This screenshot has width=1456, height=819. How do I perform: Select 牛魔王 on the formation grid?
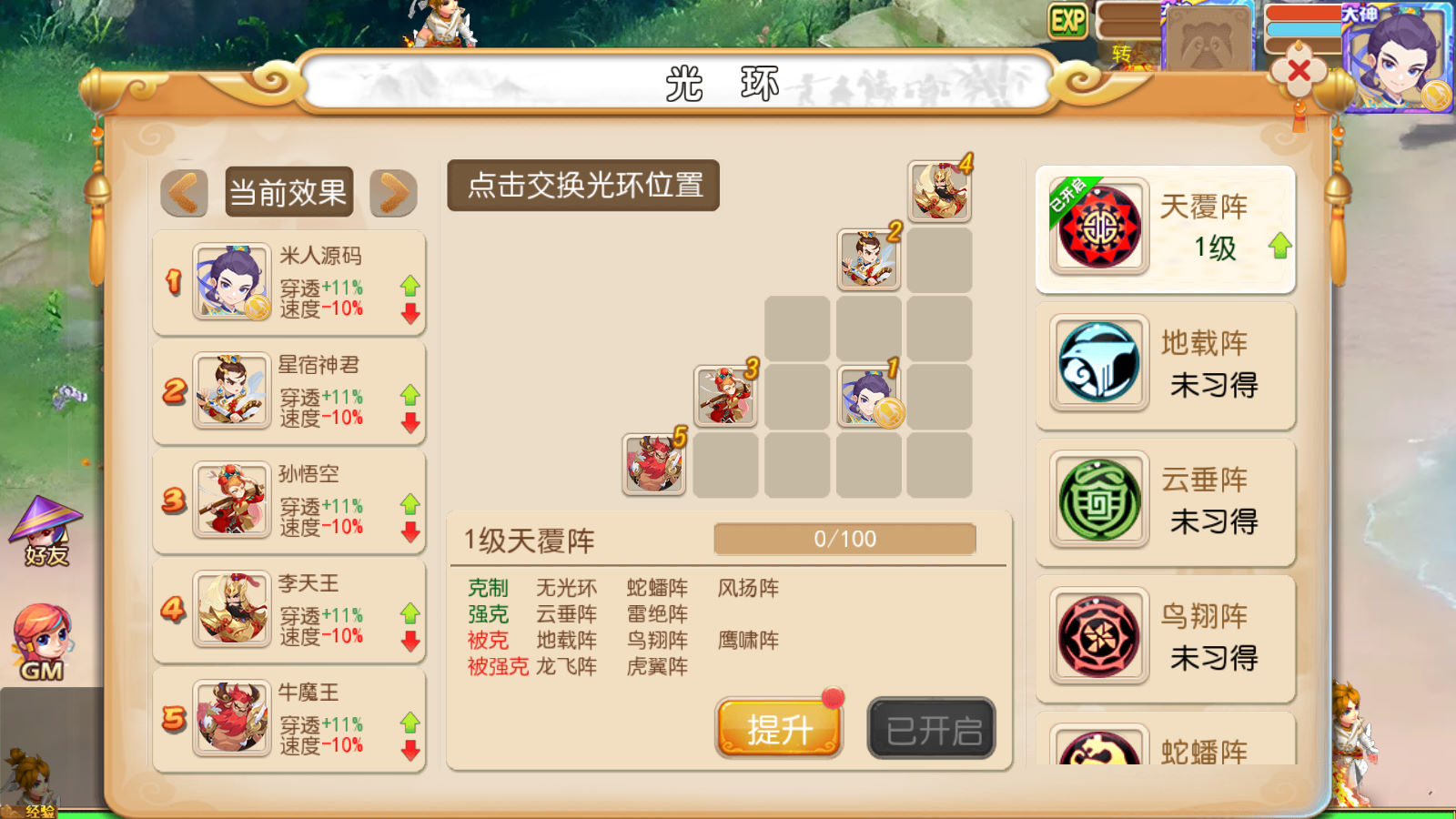(x=654, y=464)
